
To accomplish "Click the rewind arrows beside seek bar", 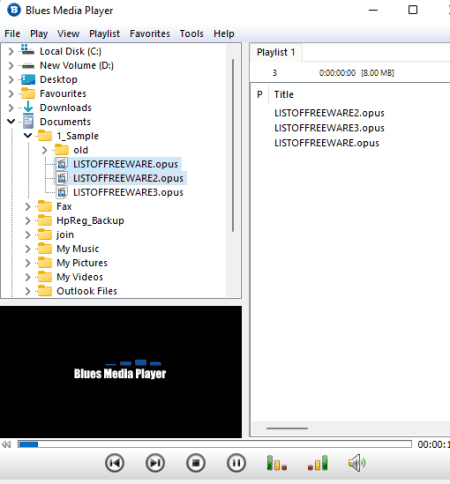I will [x=6, y=444].
